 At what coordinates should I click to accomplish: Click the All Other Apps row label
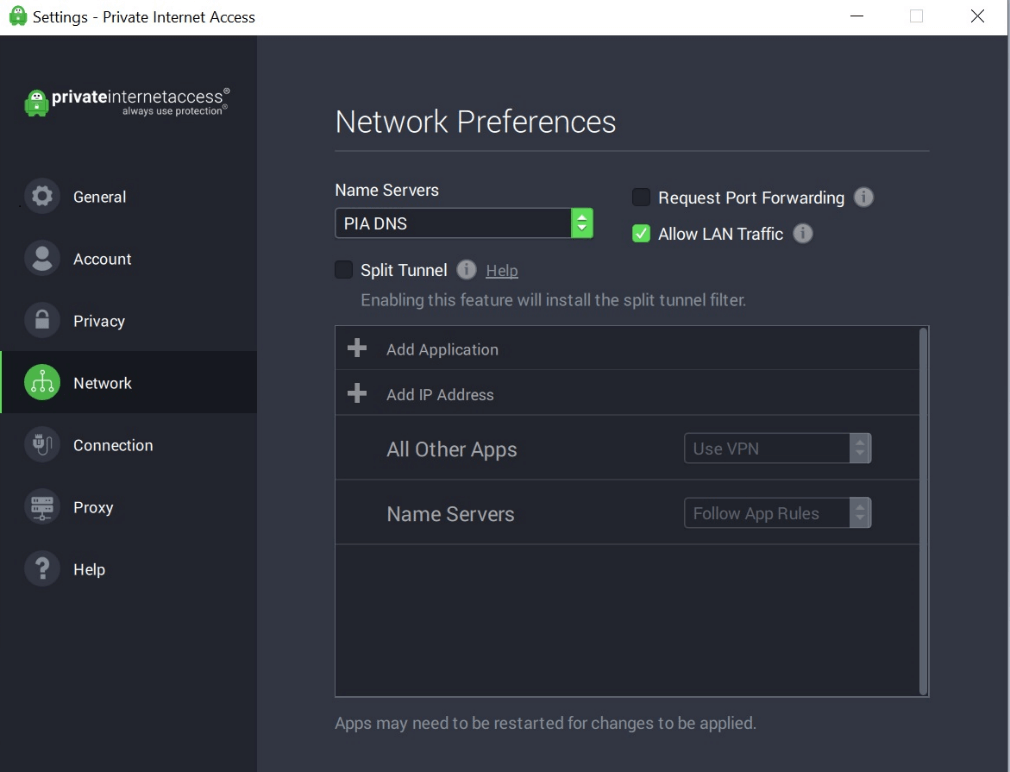click(x=452, y=449)
